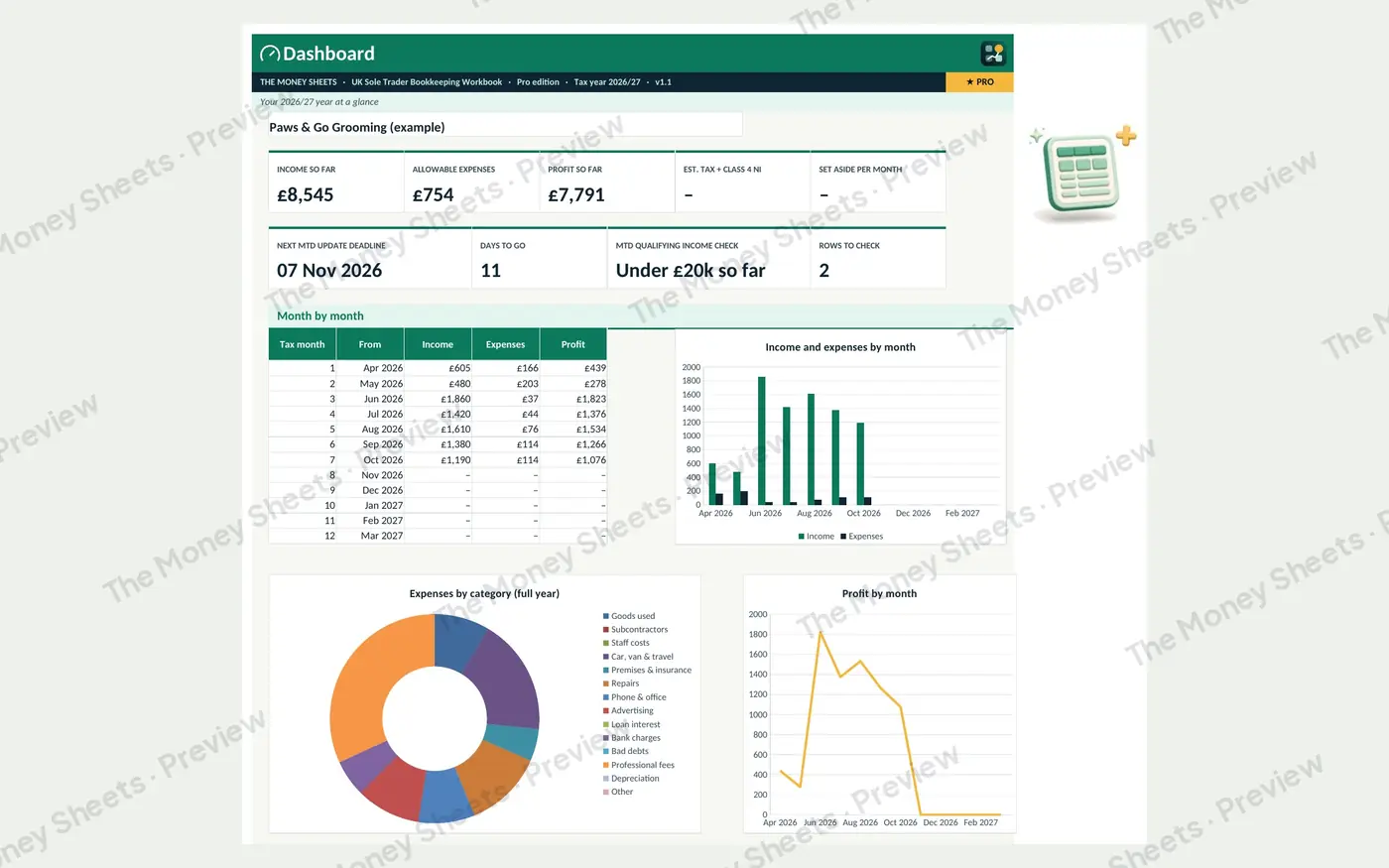
Task: Click the Rows to check value "2"
Action: pyautogui.click(x=823, y=271)
